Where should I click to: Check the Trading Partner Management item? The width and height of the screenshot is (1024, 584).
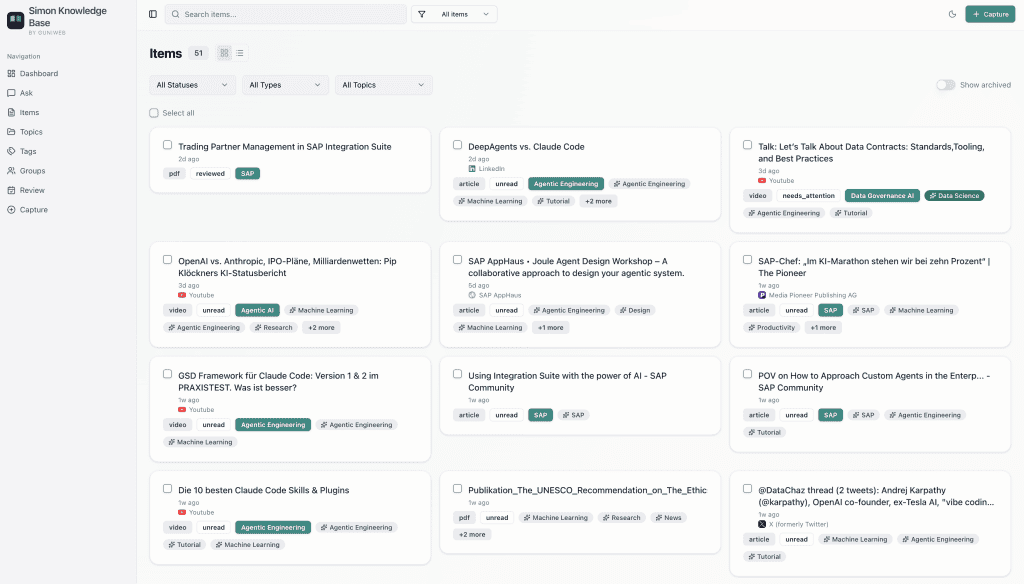pos(168,145)
